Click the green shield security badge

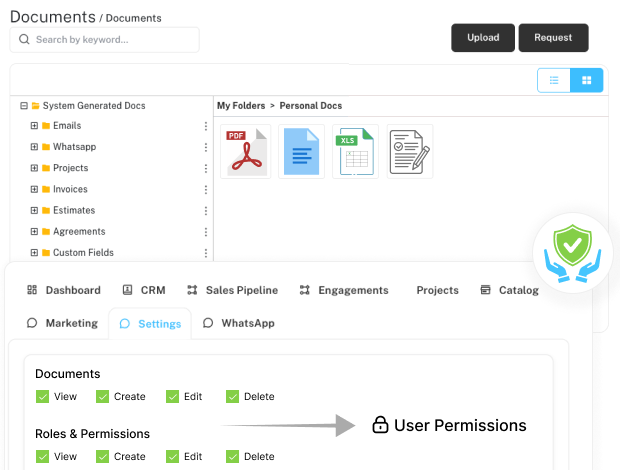(x=573, y=253)
